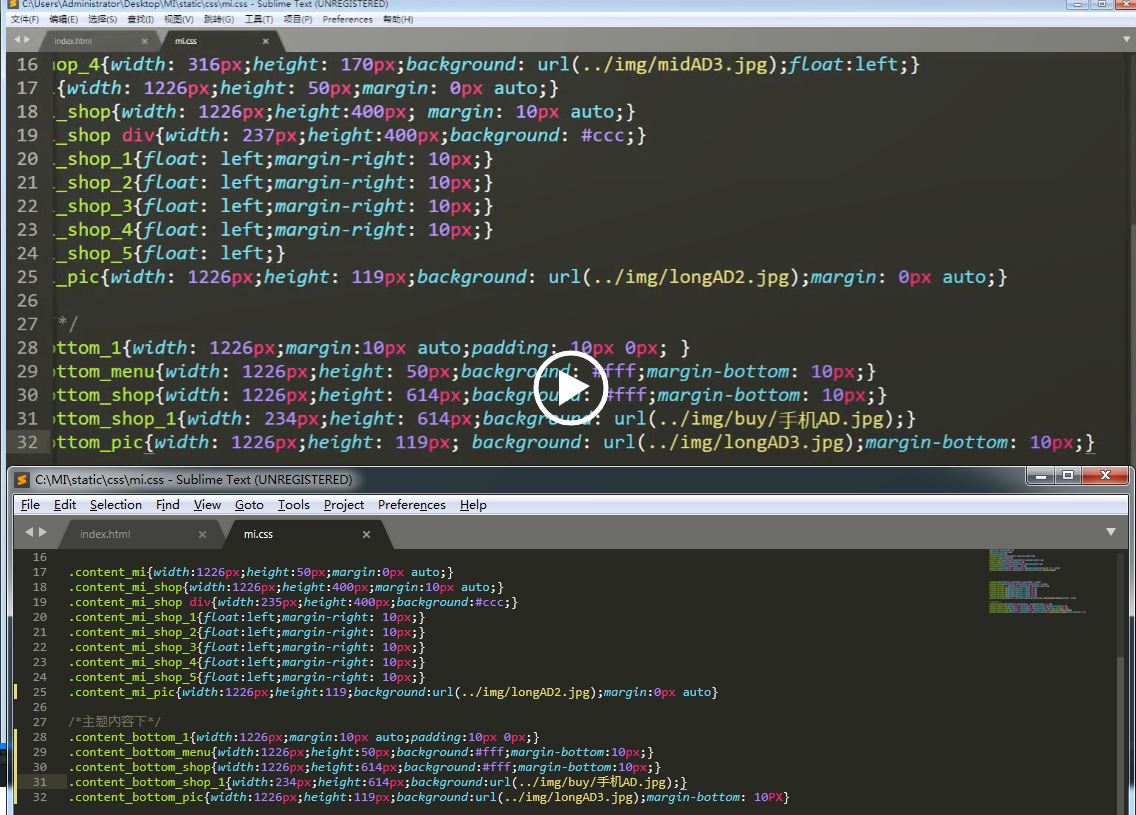Open tab list dropdown in upper window
The image size is (1136, 815).
click(1122, 40)
